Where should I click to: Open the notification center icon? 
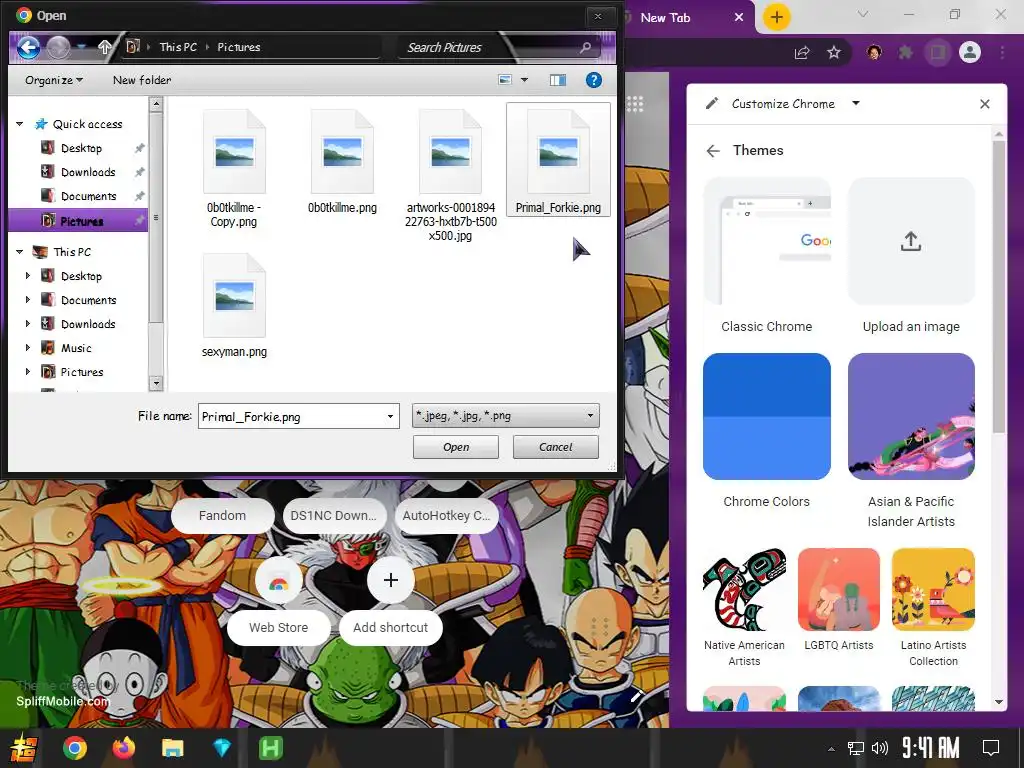tap(991, 748)
